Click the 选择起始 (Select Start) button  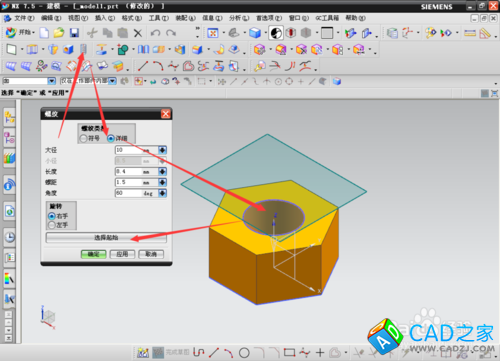pyautogui.click(x=106, y=238)
